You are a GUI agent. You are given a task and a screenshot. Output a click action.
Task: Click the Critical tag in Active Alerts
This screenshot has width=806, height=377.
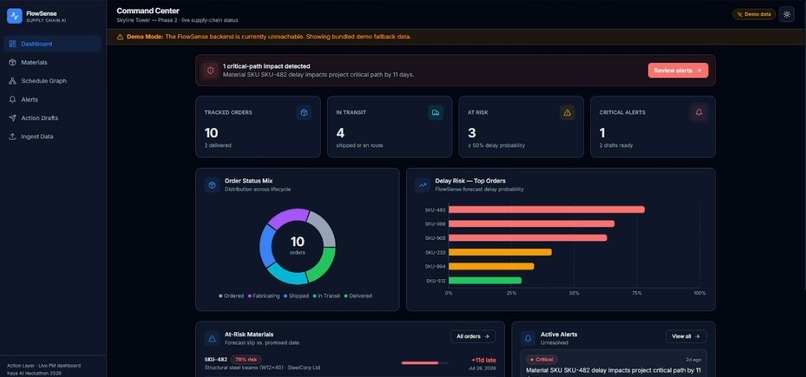pyautogui.click(x=541, y=360)
